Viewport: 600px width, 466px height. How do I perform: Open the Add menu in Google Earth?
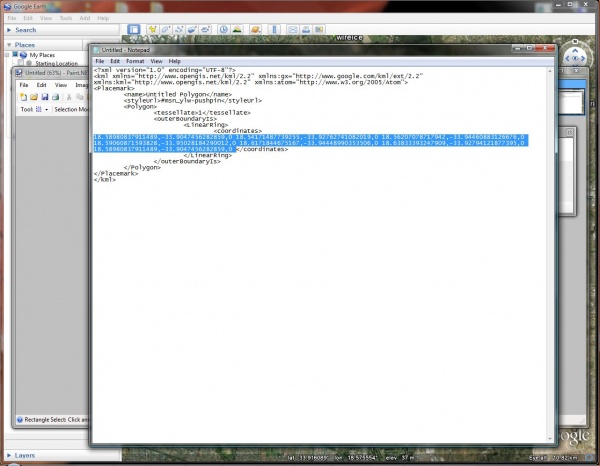pyautogui.click(x=85, y=18)
